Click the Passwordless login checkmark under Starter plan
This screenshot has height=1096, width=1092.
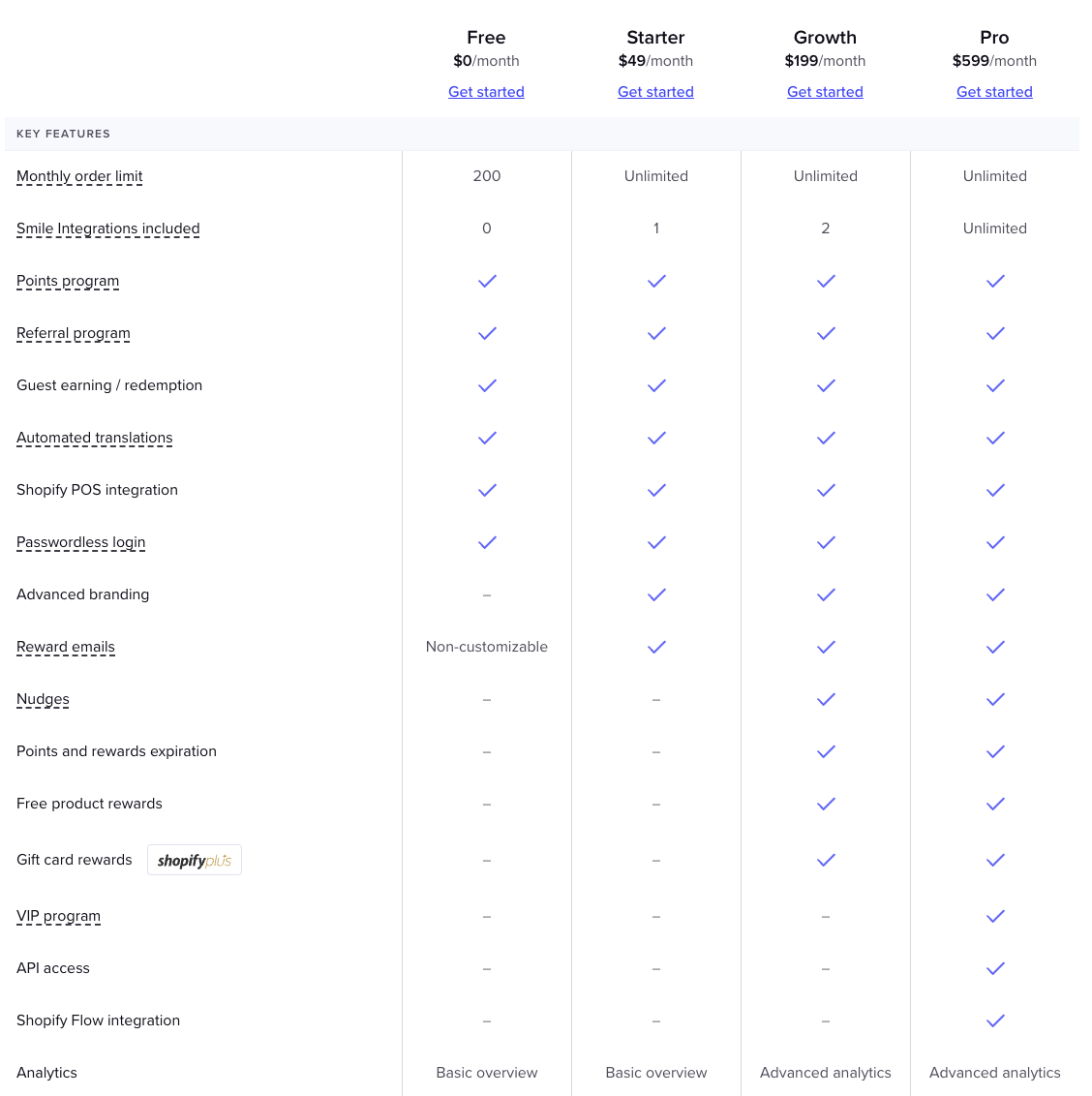click(655, 542)
